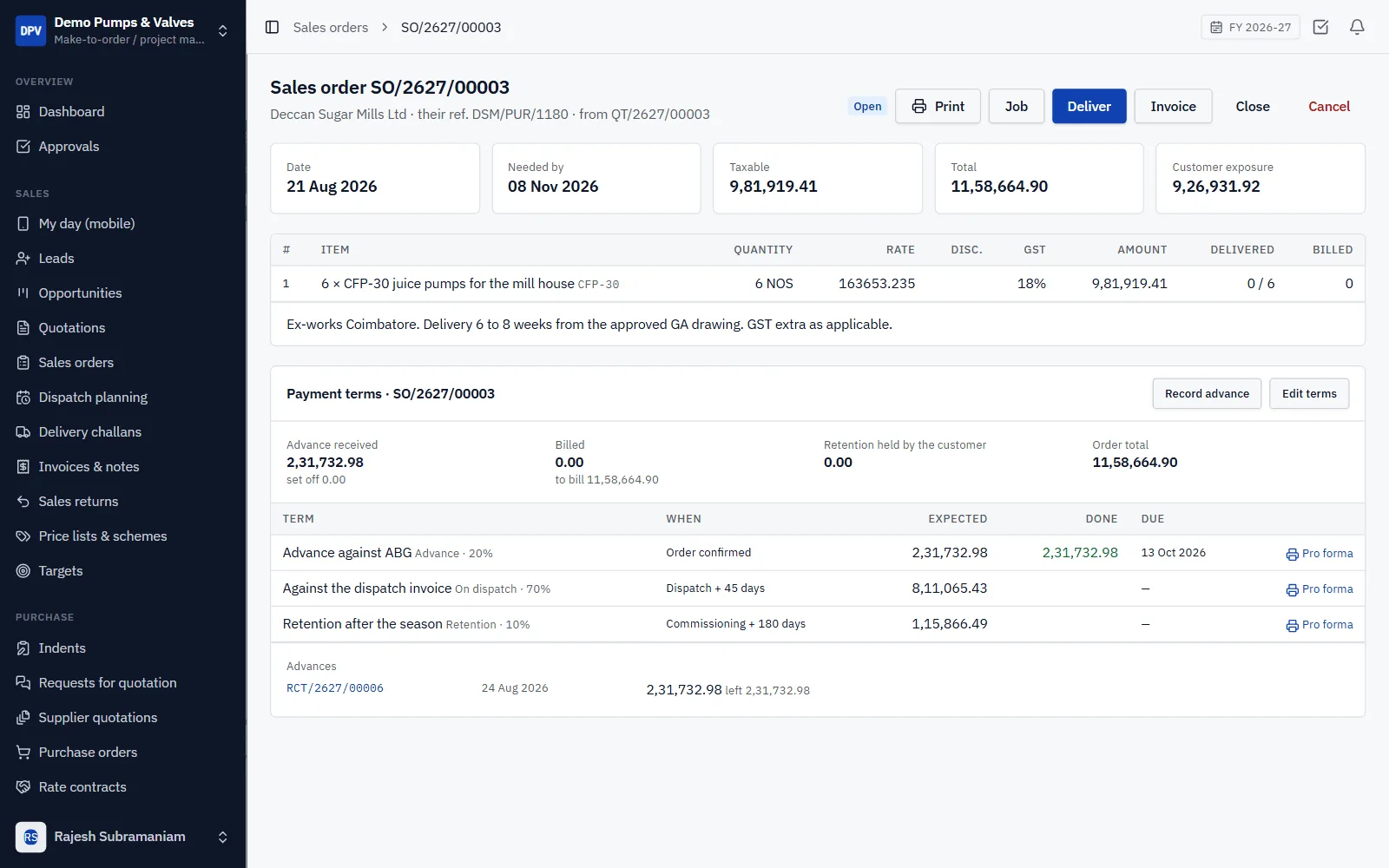
Task: Click the Quotations document icon
Action: coord(23,328)
